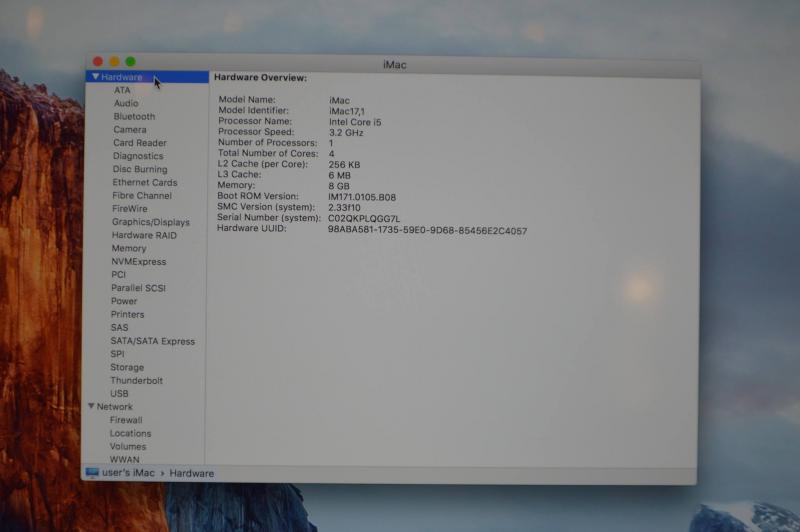Viewport: 800px width, 532px height.
Task: Select Fibre Channel entry
Action: click(x=142, y=195)
